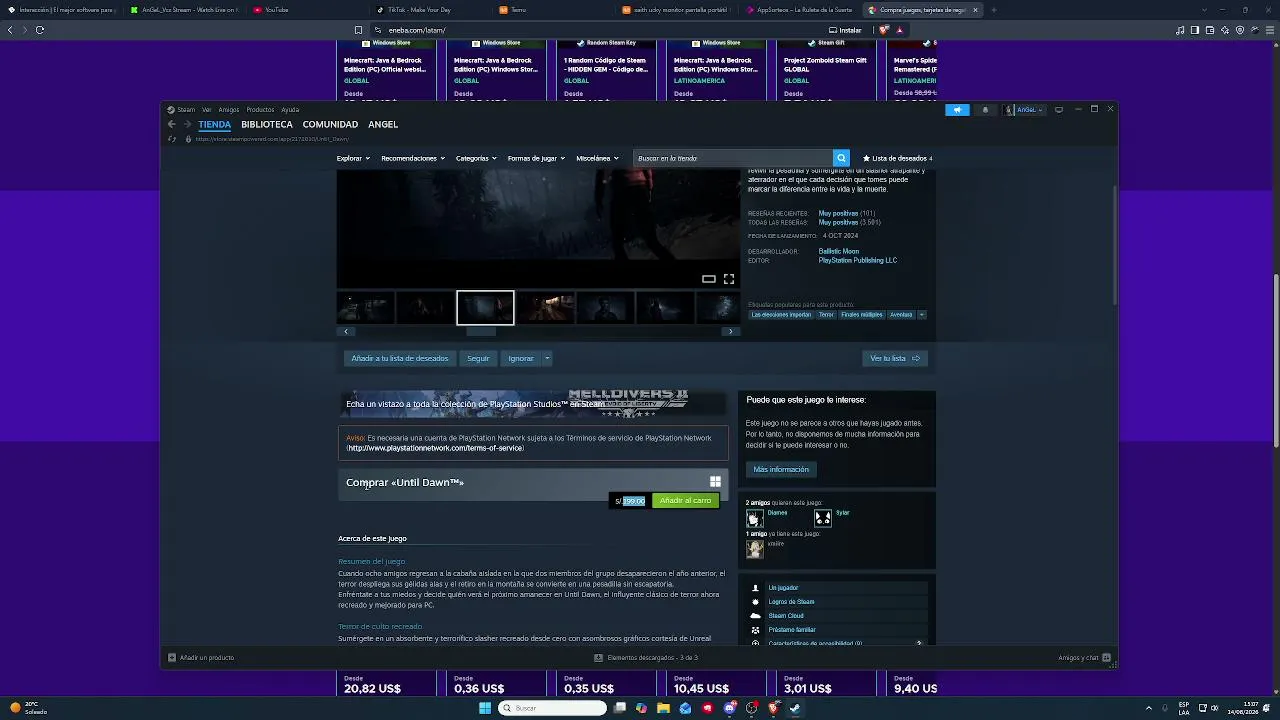Click the Ignorar button
The width and height of the screenshot is (1280, 720).
521,358
